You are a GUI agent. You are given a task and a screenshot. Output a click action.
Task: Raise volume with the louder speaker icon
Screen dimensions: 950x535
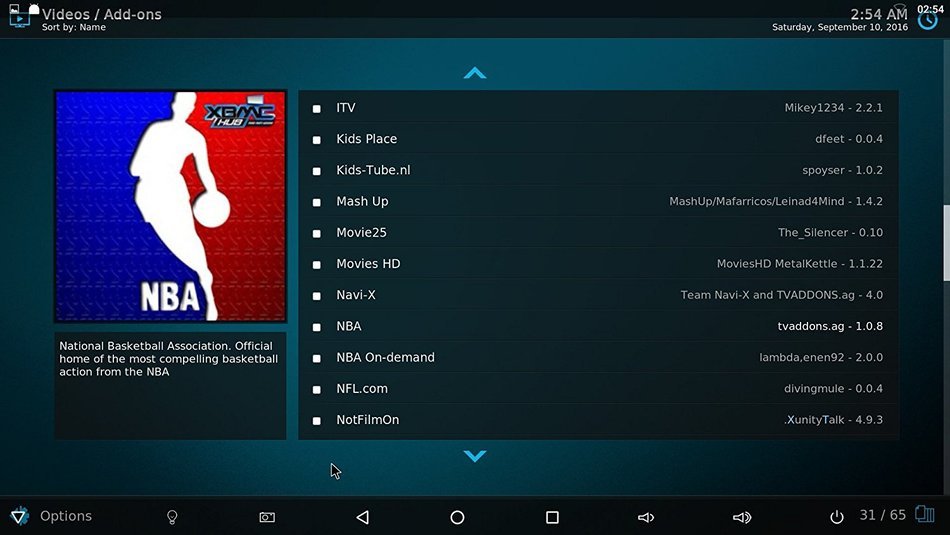click(x=742, y=517)
